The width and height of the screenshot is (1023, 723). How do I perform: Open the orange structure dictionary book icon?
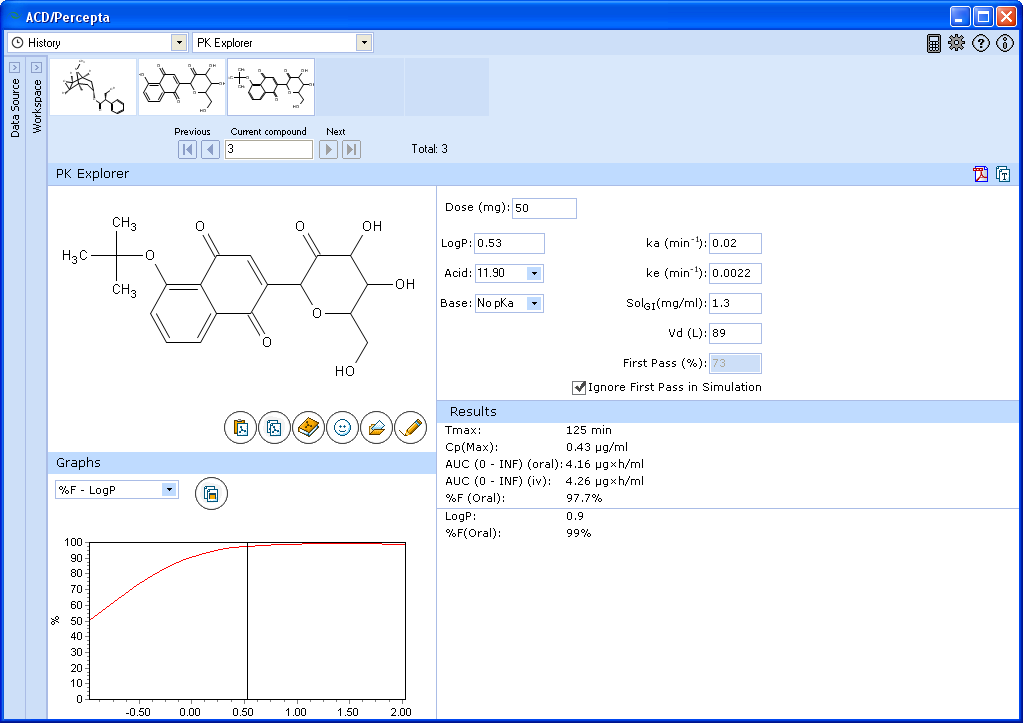308,427
